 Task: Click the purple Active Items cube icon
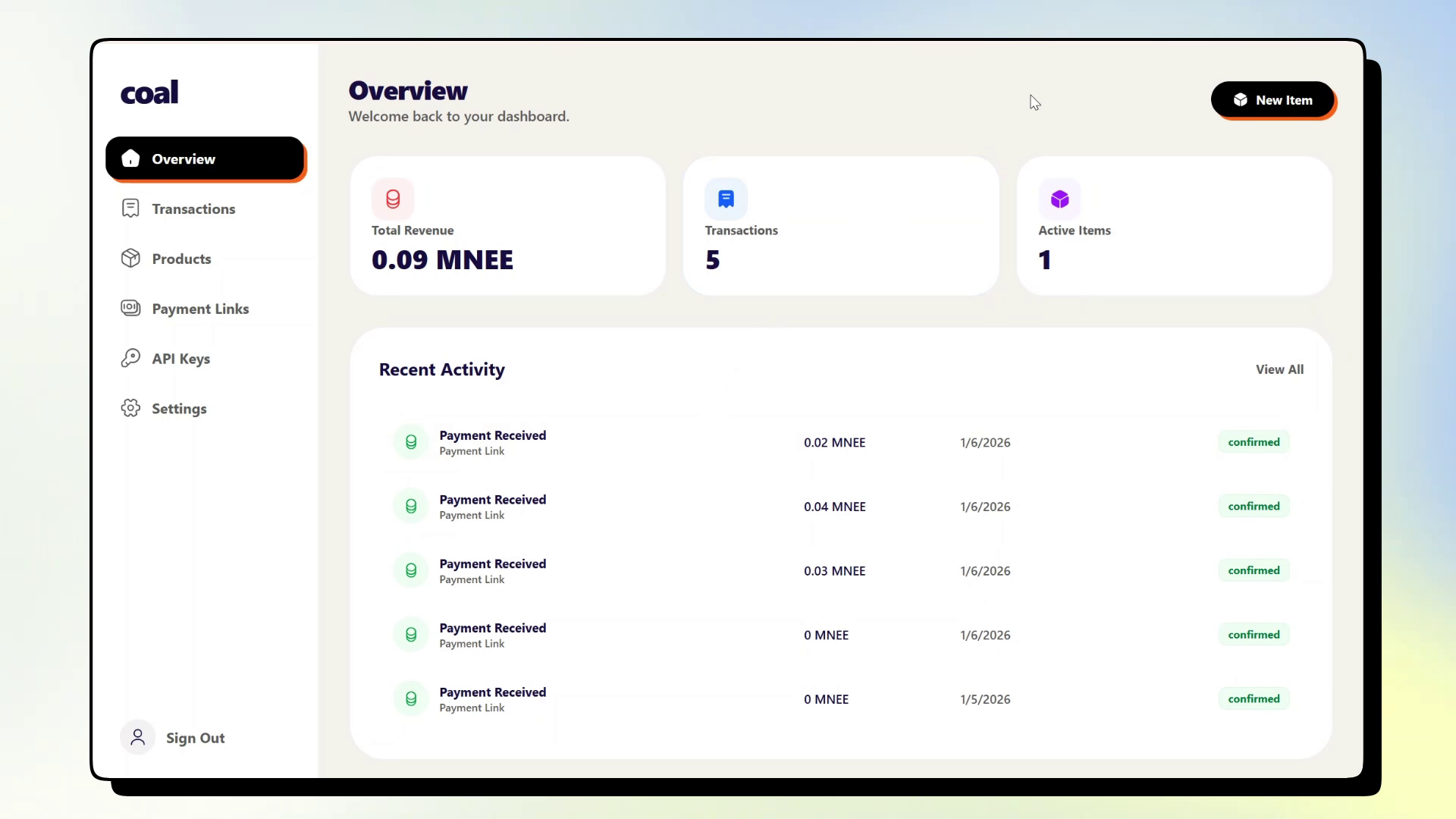click(1059, 199)
